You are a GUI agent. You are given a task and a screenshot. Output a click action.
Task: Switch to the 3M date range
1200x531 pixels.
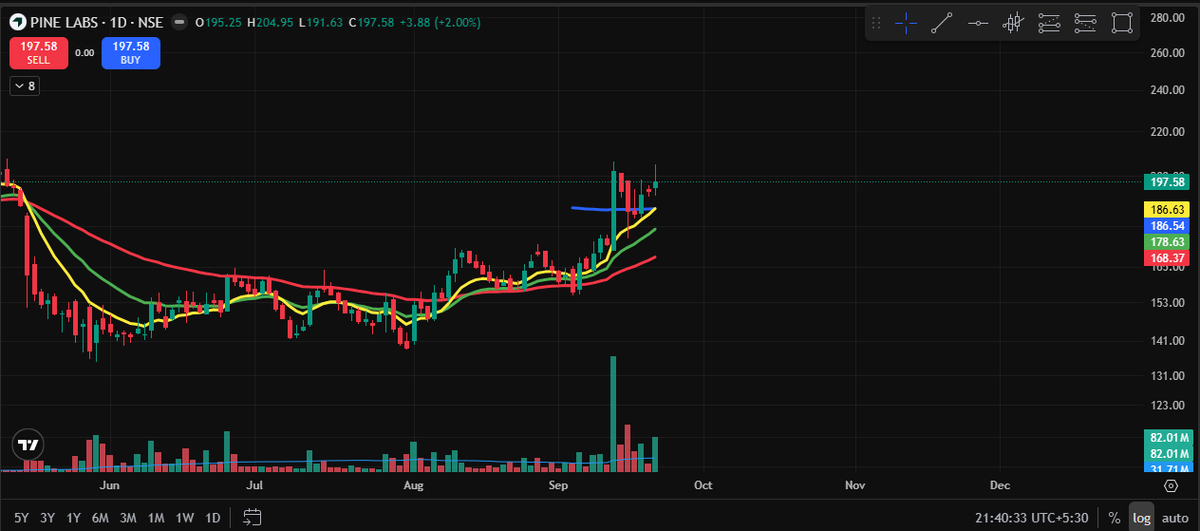point(128,518)
